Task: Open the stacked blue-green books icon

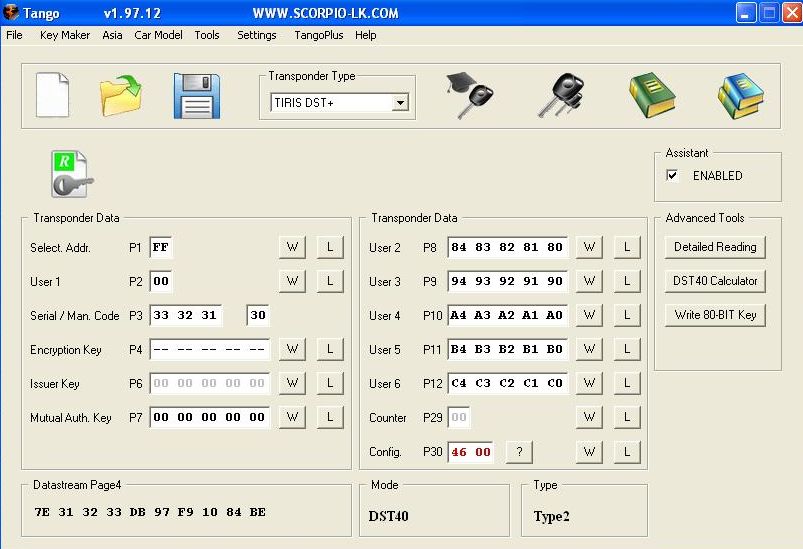Action: 741,95
